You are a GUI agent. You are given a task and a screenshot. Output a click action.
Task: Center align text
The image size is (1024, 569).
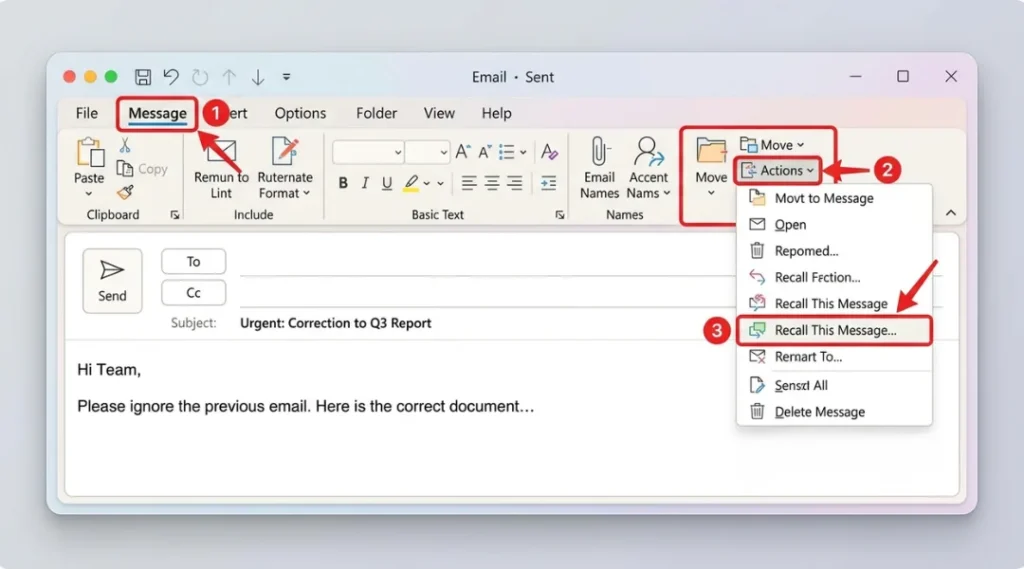click(492, 184)
